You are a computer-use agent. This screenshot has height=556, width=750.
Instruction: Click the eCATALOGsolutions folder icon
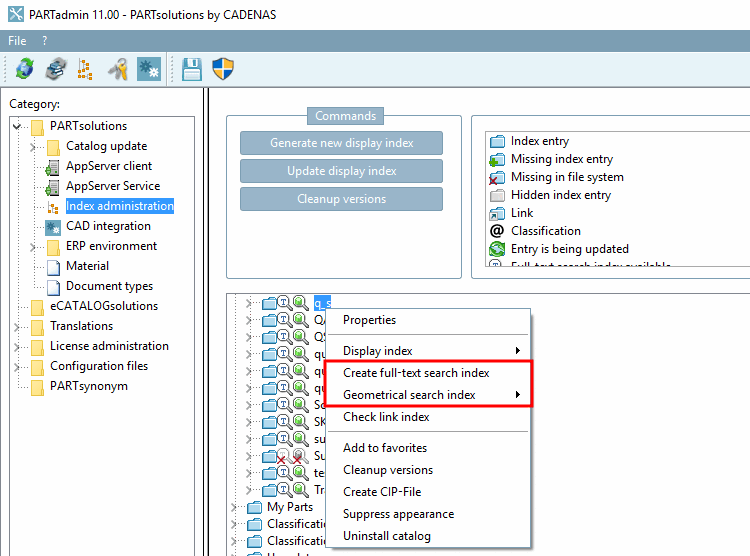coord(37,307)
